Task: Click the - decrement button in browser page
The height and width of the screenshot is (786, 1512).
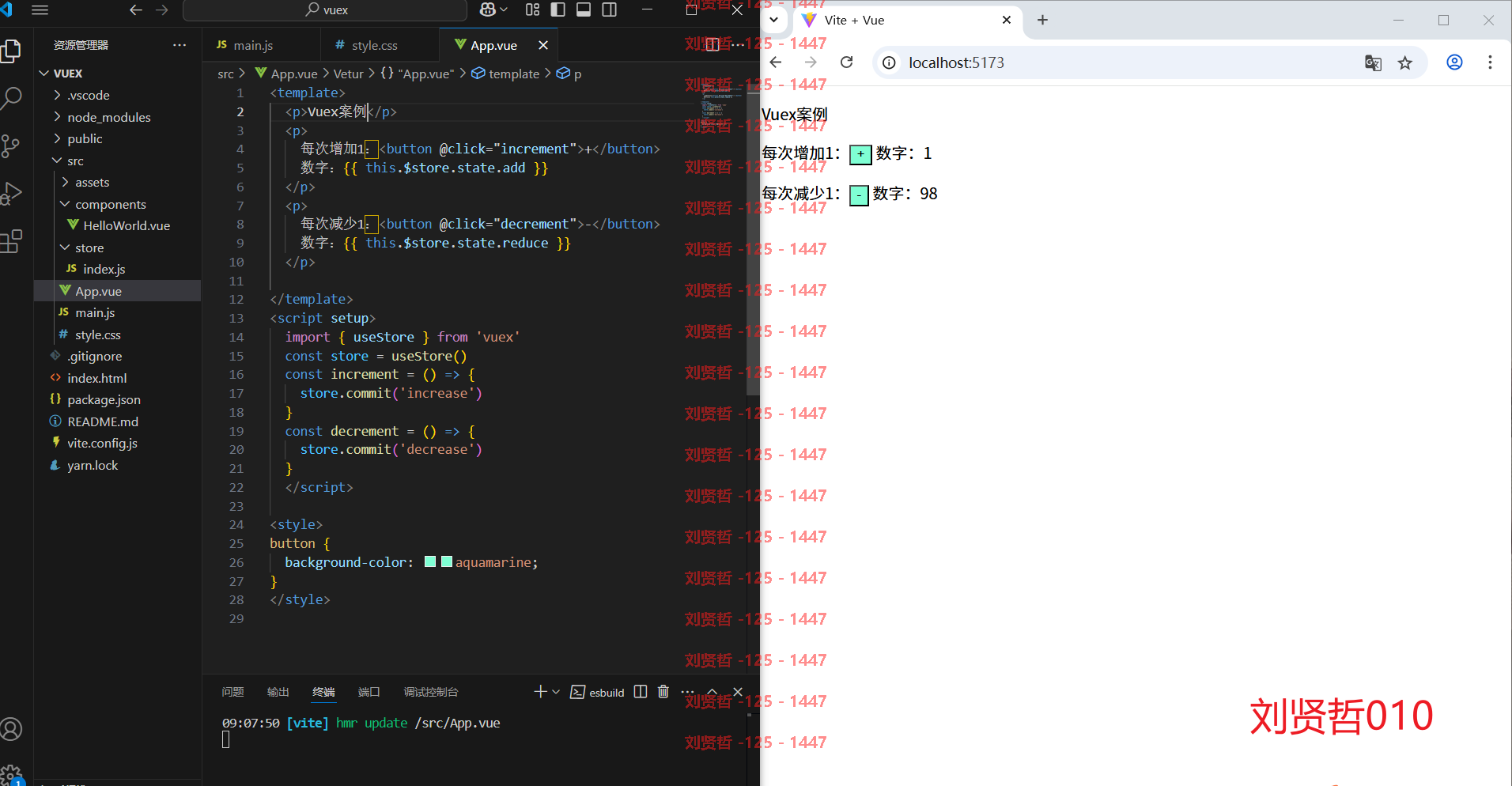Action: click(859, 195)
